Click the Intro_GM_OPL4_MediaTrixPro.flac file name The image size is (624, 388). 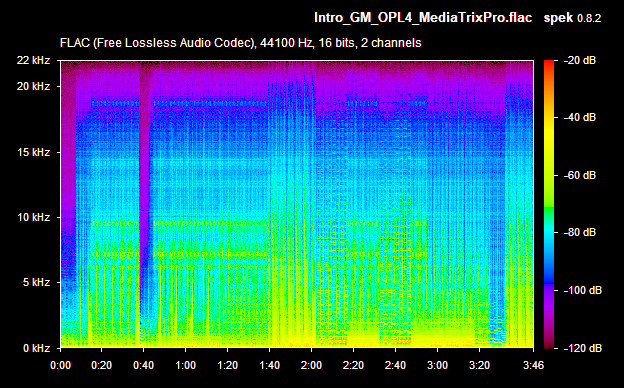click(423, 18)
